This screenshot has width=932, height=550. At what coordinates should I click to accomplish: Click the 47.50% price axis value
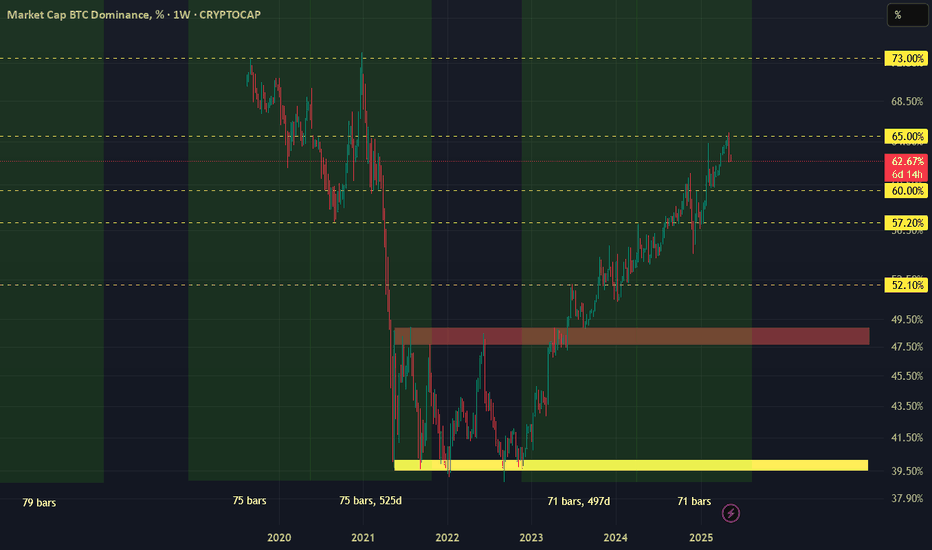click(907, 347)
